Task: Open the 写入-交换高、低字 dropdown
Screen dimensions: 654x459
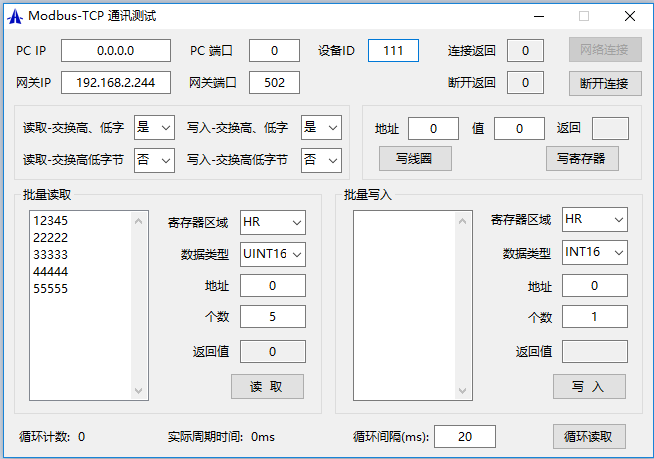Action: pyautogui.click(x=321, y=127)
